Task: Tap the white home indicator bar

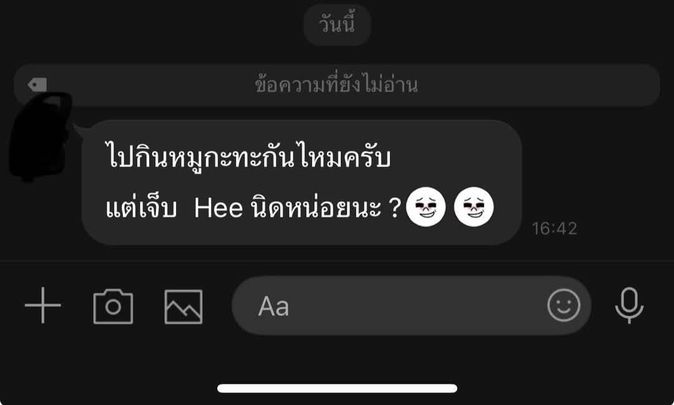Action: (x=337, y=388)
